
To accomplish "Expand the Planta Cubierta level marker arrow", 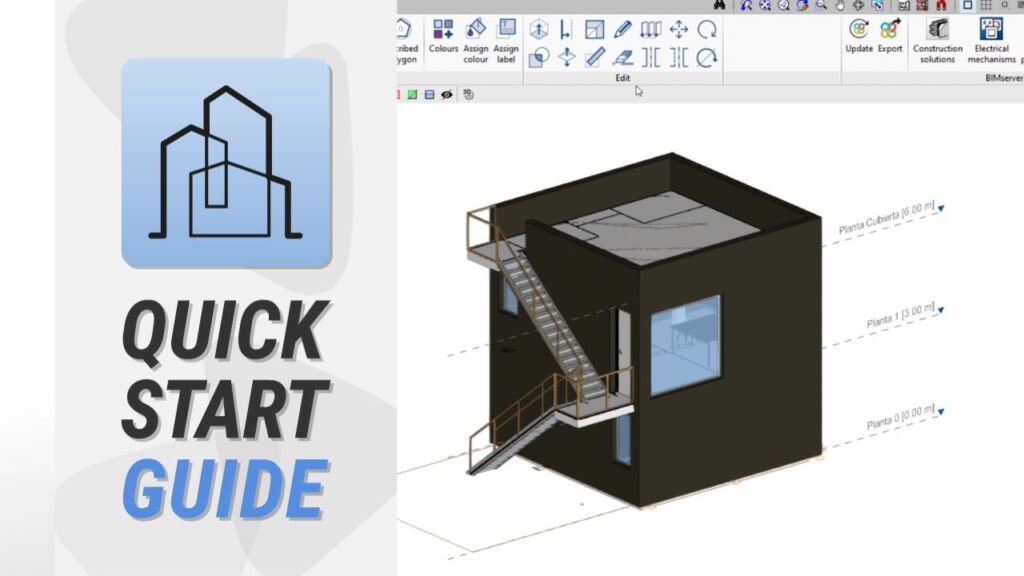I will point(941,209).
